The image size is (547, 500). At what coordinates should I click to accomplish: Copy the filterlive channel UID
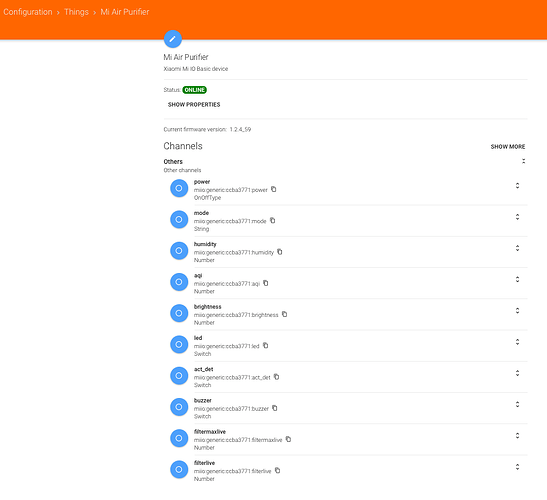pyautogui.click(x=278, y=470)
